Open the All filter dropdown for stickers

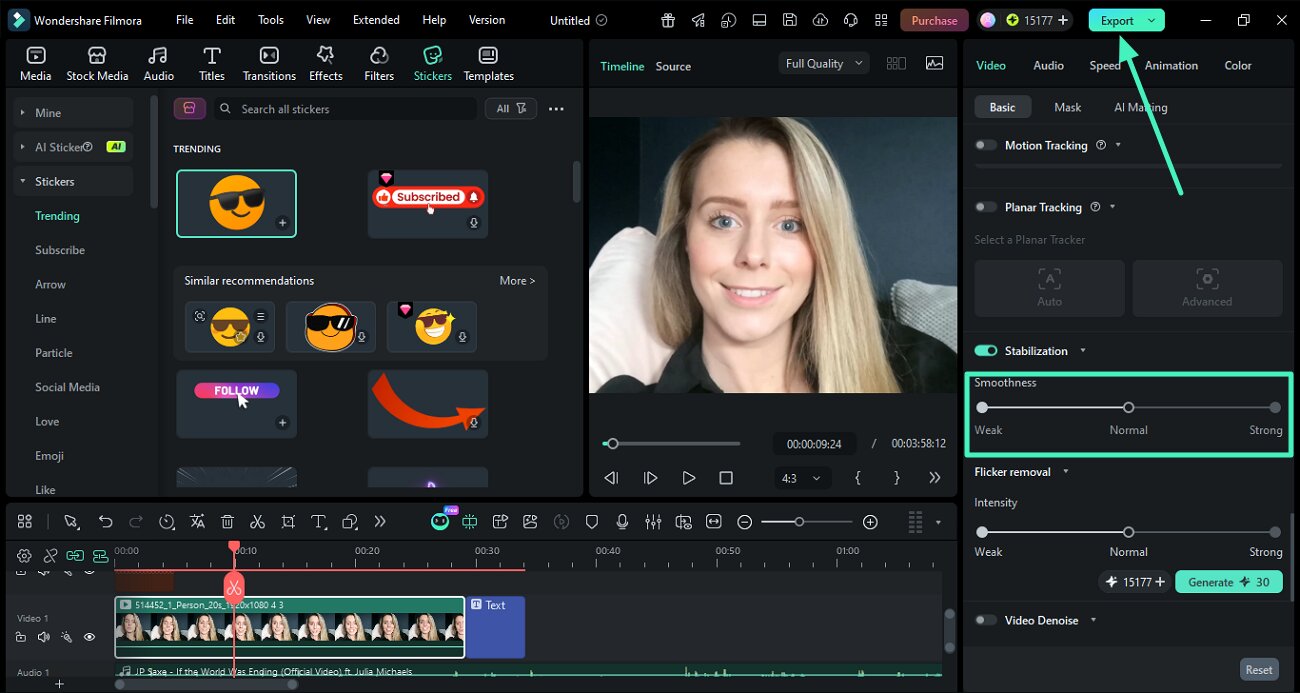[x=510, y=109]
